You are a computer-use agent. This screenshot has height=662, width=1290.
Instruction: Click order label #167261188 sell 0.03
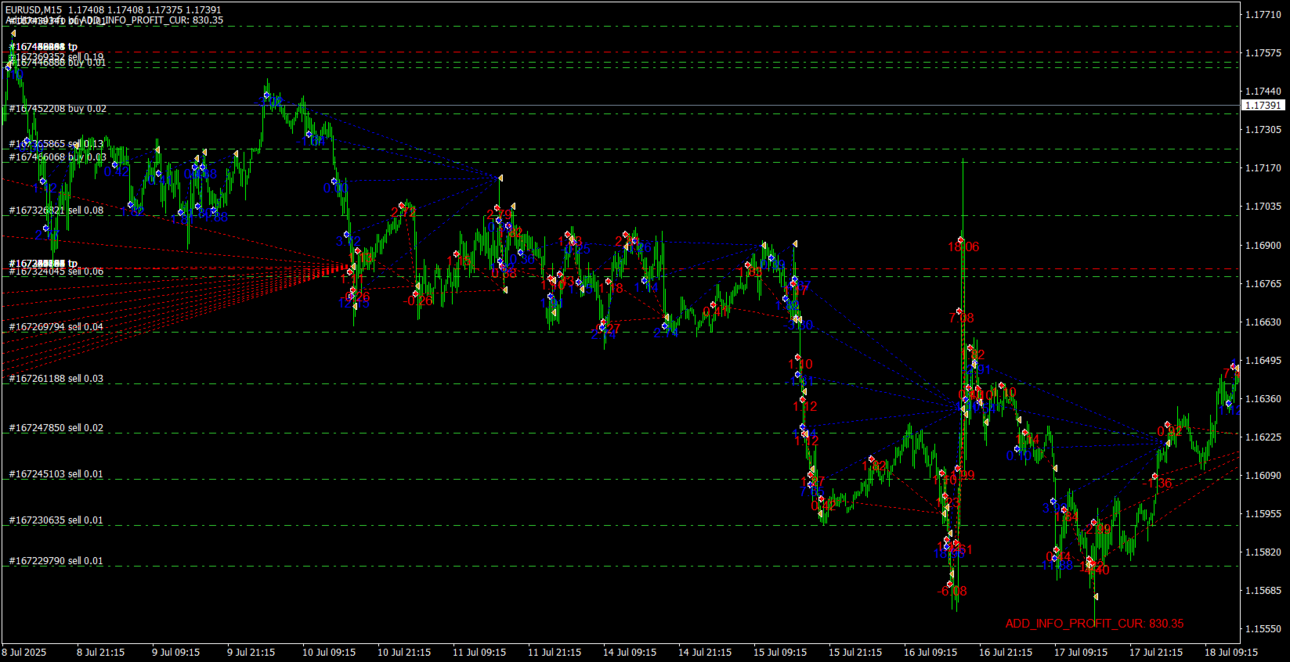(x=56, y=379)
